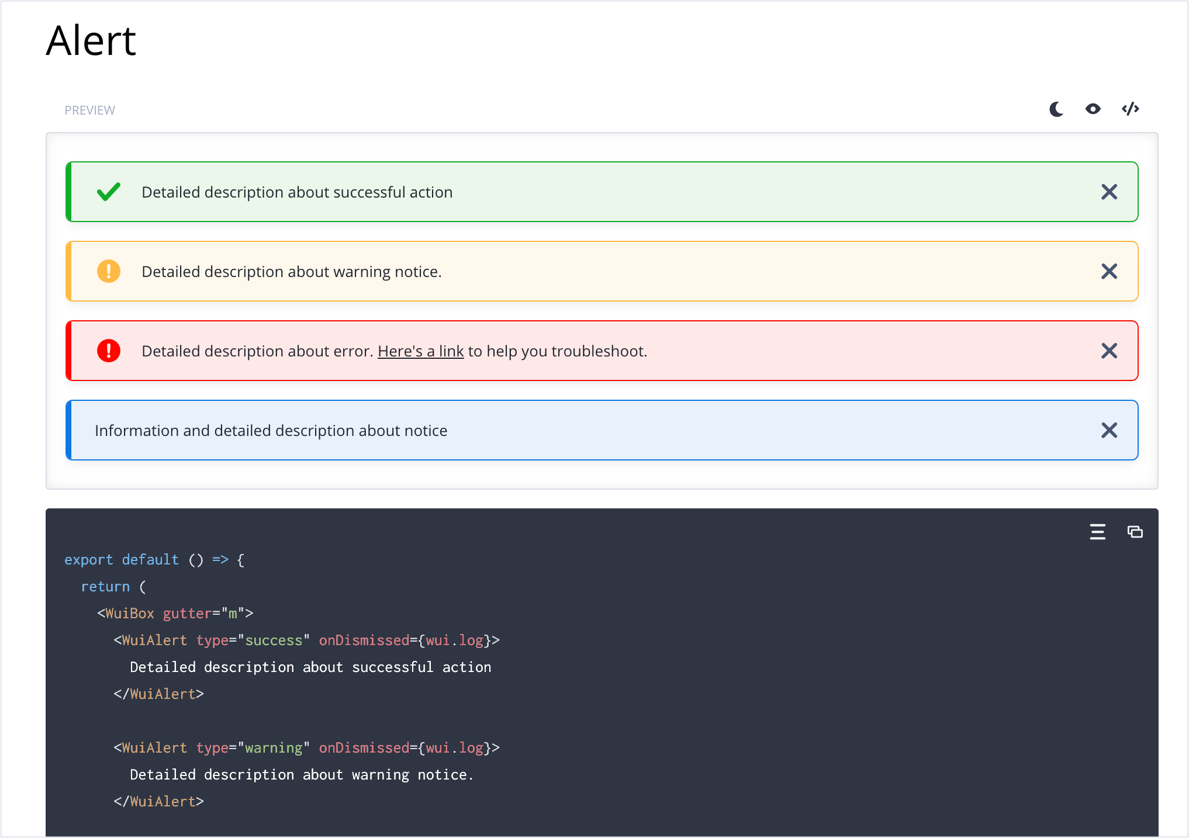The height and width of the screenshot is (838, 1189).
Task: Click the green success checkmark icon
Action: (108, 191)
